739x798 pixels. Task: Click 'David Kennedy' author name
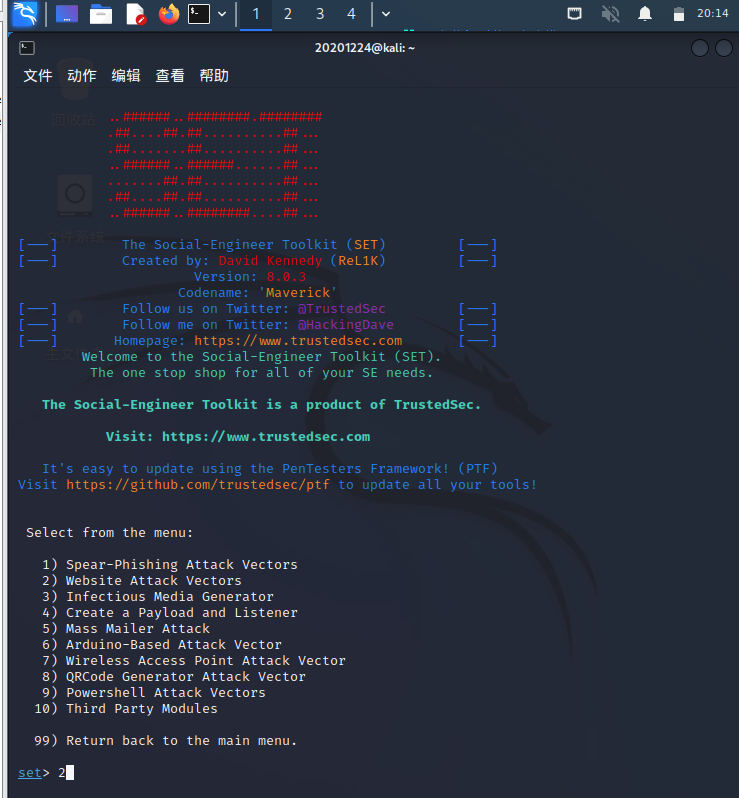tap(270, 261)
